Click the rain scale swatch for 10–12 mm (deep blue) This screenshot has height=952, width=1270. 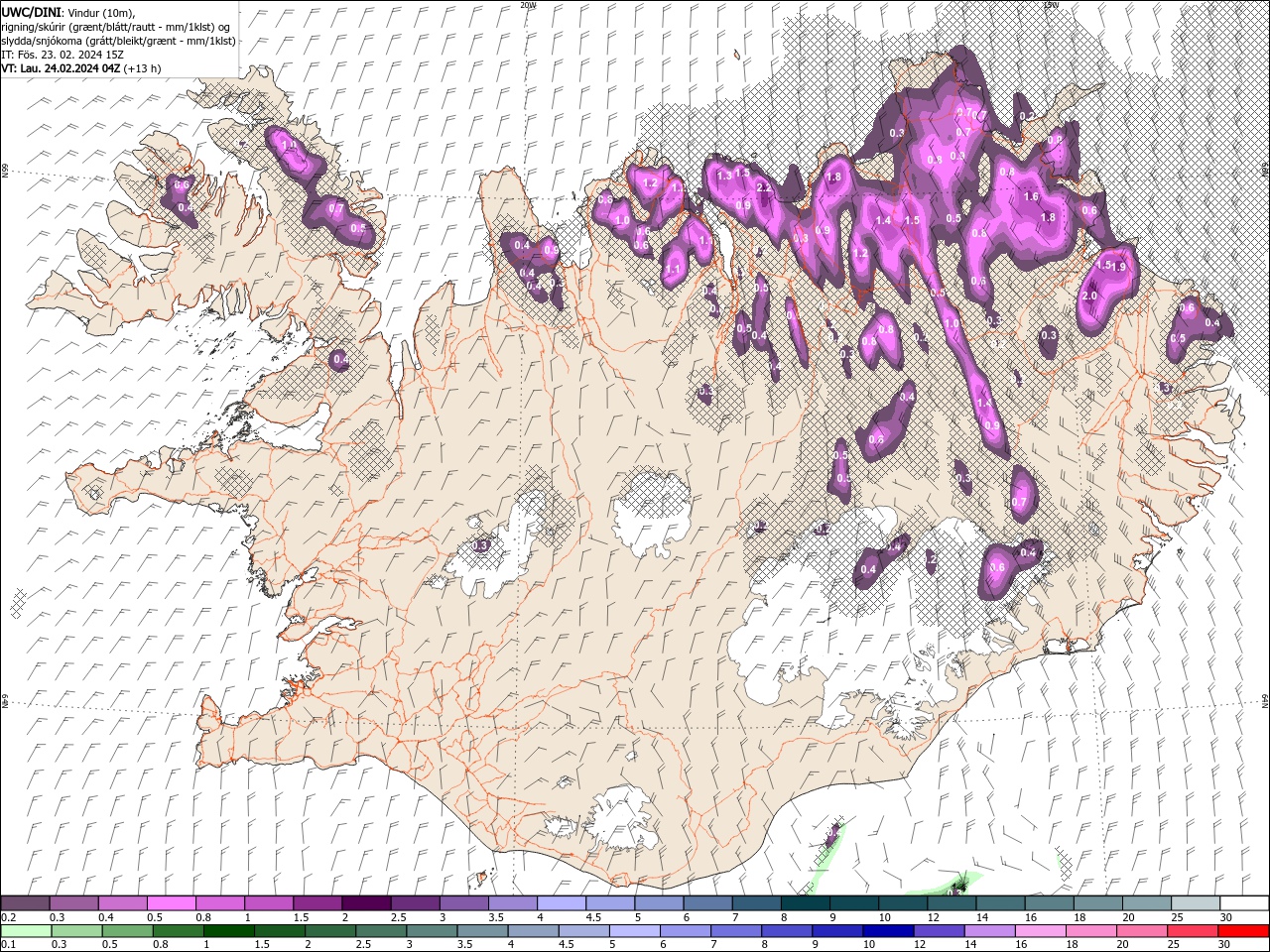coord(889,931)
